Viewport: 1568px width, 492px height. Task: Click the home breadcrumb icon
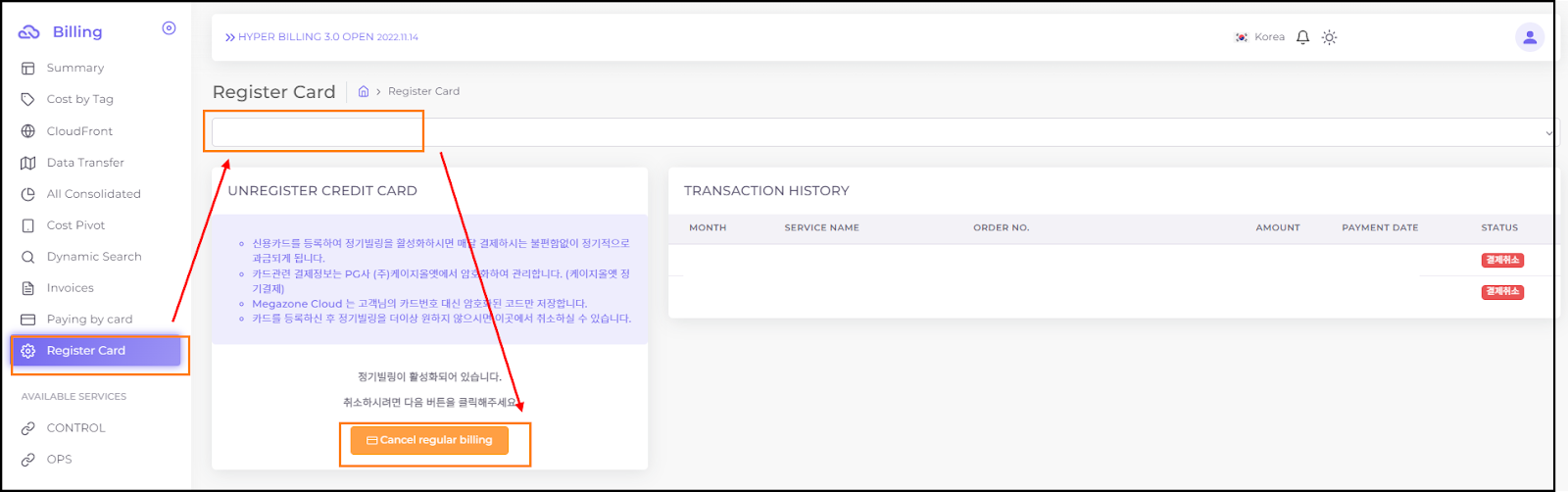[364, 91]
